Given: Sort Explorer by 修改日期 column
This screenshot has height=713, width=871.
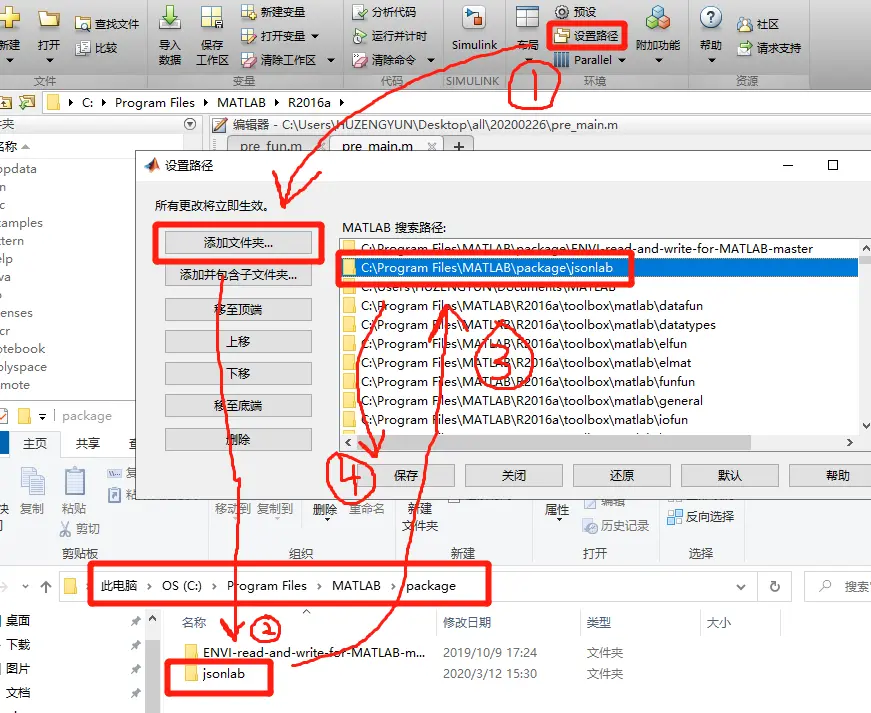Looking at the screenshot, I should 467,622.
